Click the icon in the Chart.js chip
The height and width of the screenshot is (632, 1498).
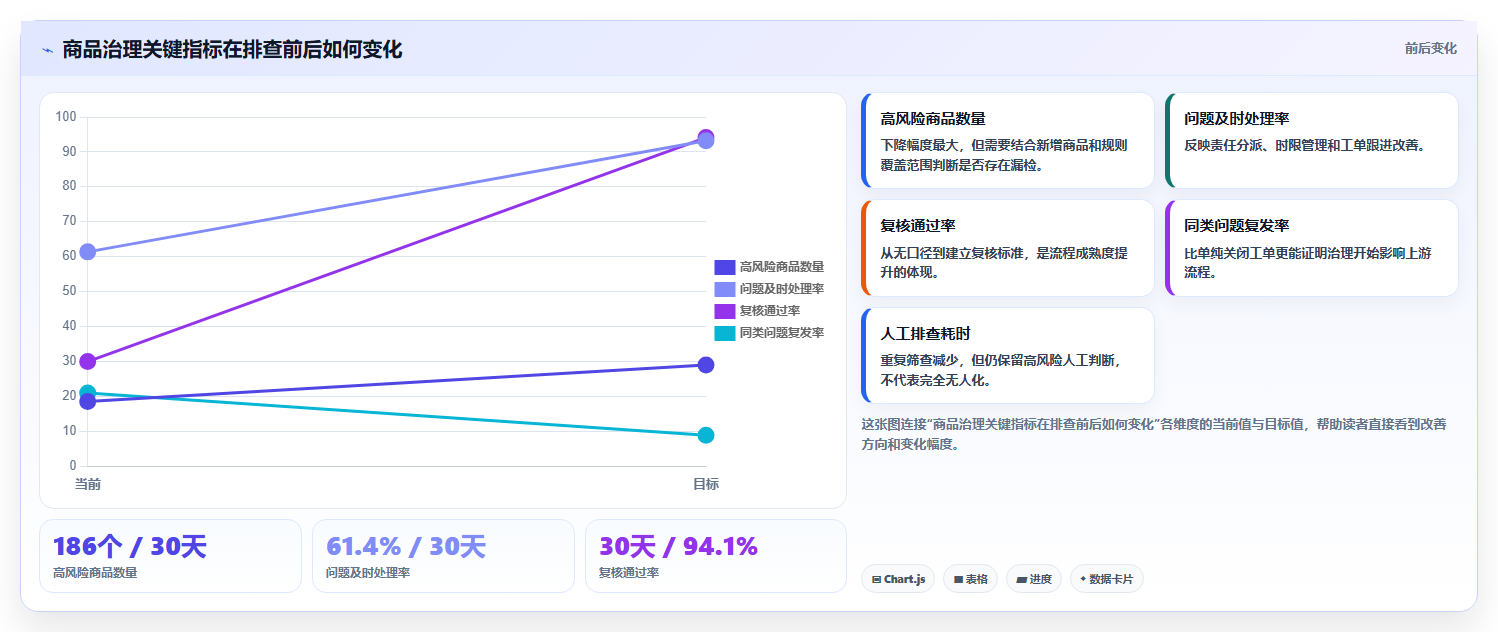[876, 579]
